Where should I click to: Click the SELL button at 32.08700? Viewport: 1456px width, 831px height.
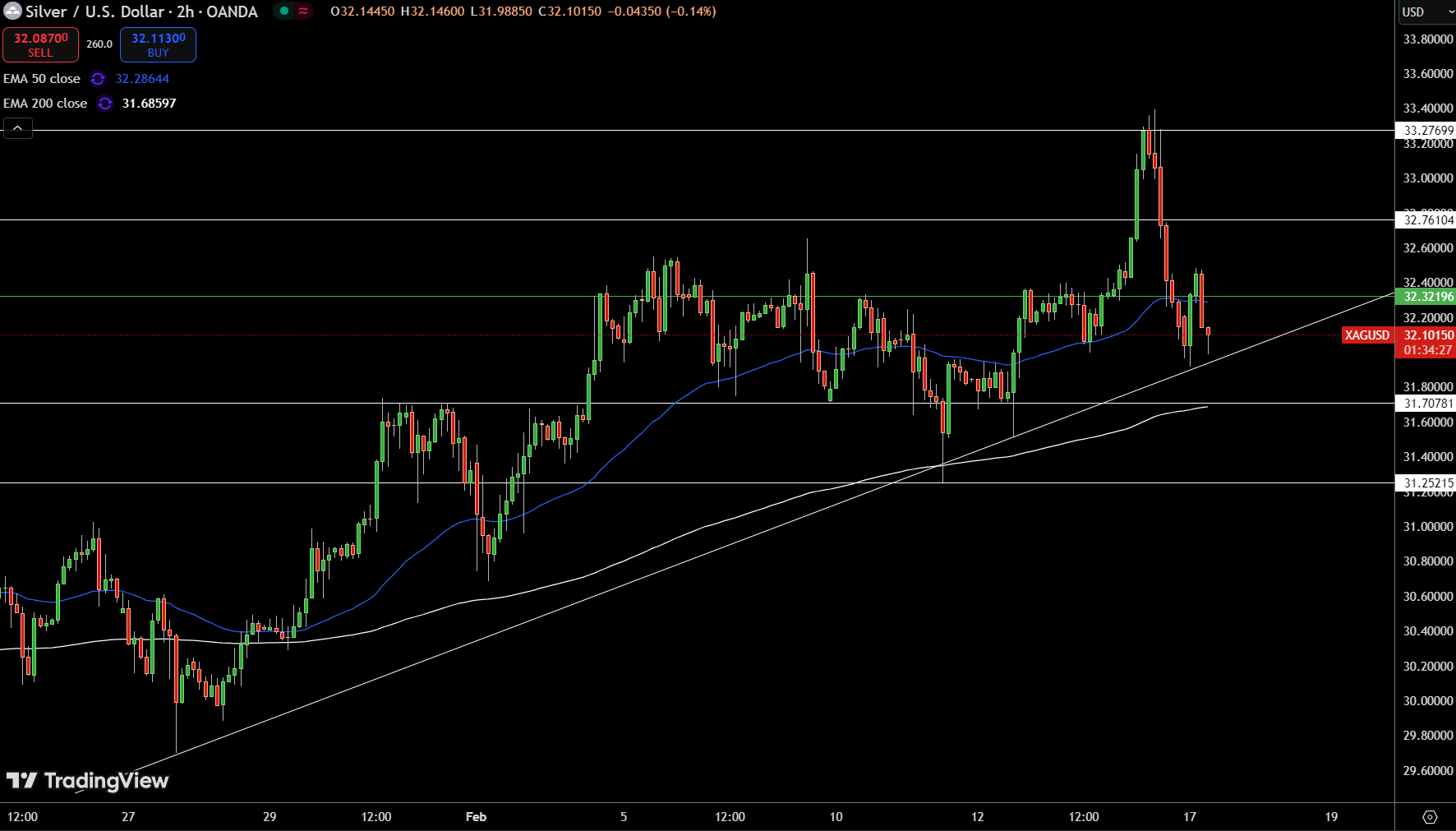tap(40, 44)
